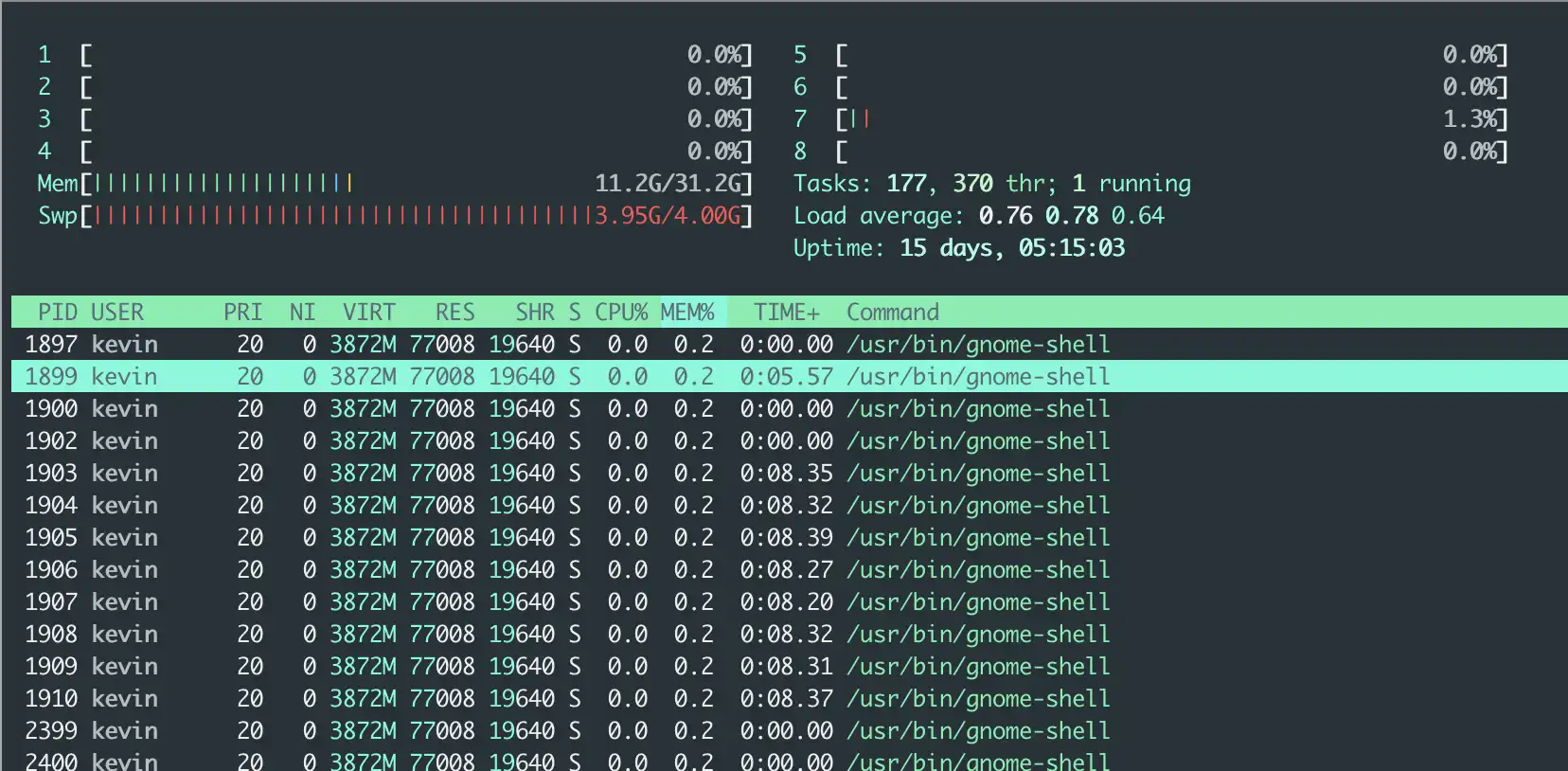The image size is (1568, 771).
Task: Click CPU 1 meter label
Action: pyautogui.click(x=45, y=55)
